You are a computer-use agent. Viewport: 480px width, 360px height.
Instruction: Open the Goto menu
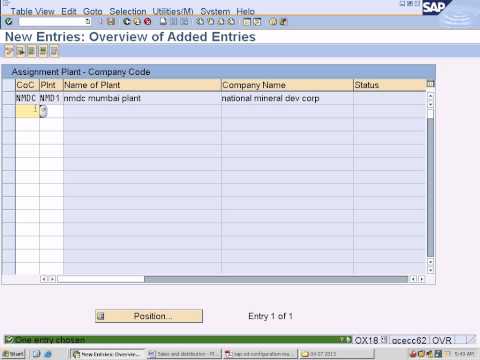[93, 12]
